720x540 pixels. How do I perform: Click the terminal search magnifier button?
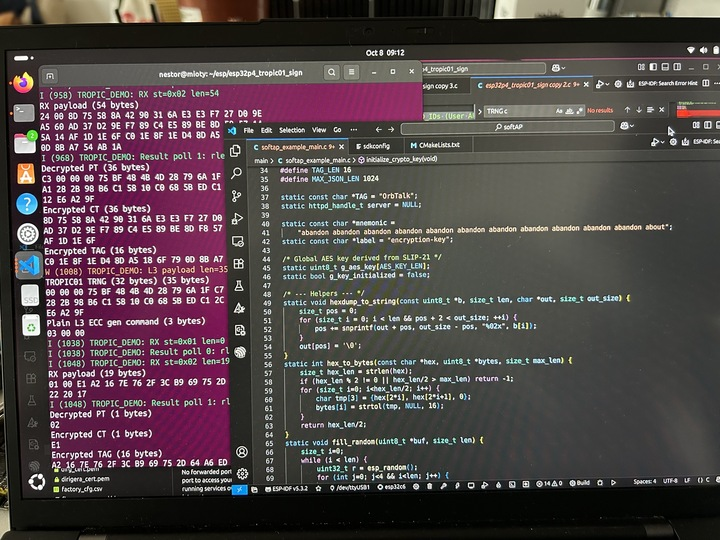pyautogui.click(x=332, y=72)
